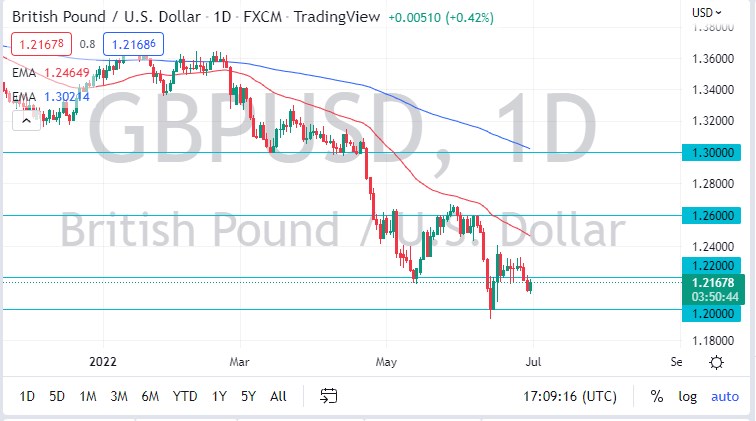Open the USD currency dropdown
The height and width of the screenshot is (421, 756).
point(707,12)
